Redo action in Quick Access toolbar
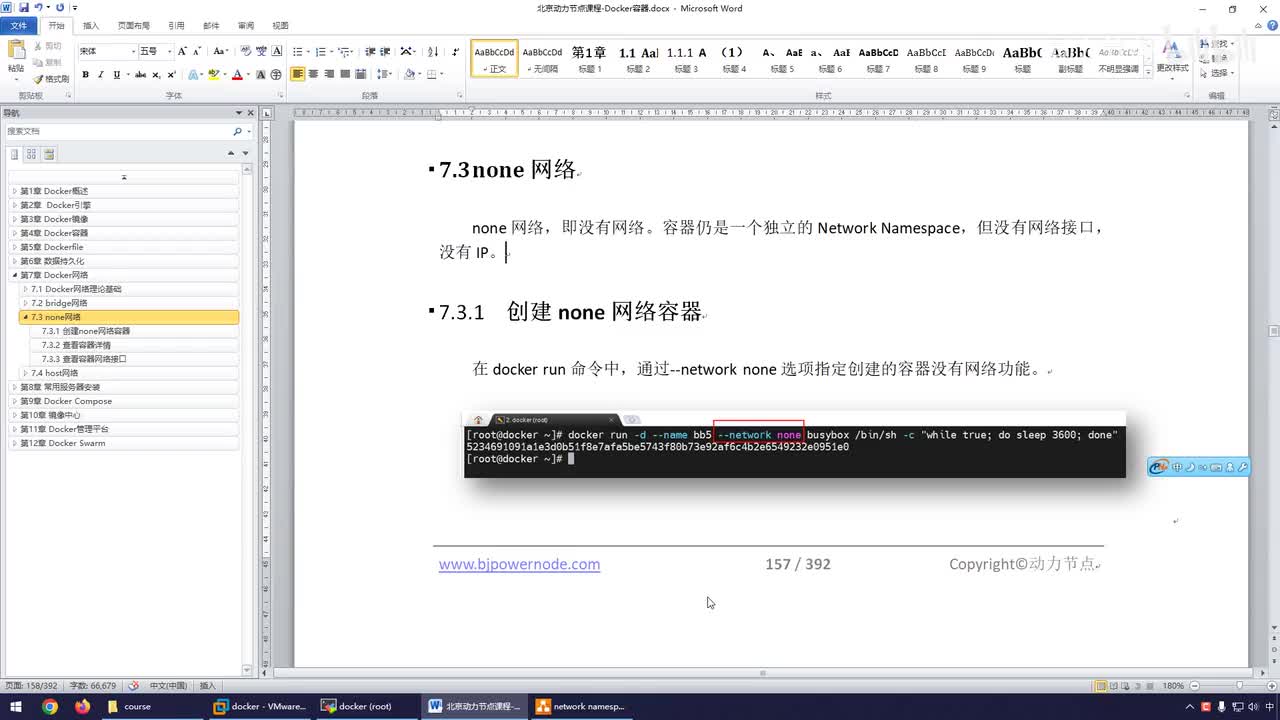This screenshot has width=1280, height=720. coord(60,8)
